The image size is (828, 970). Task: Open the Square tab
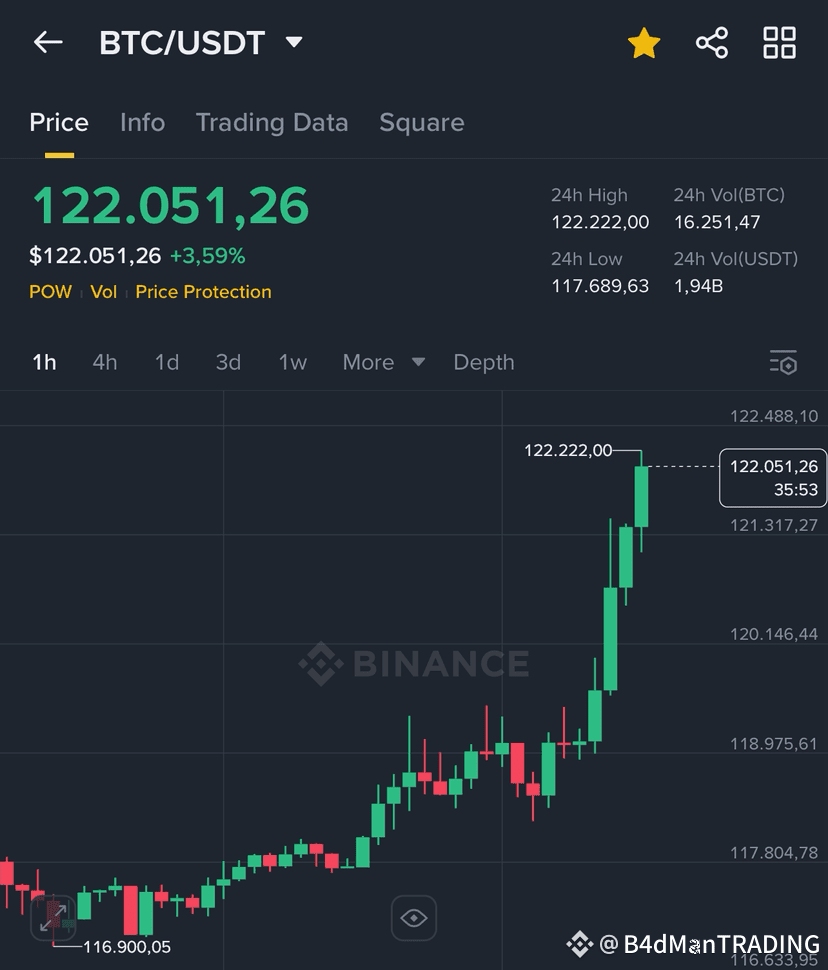(421, 122)
